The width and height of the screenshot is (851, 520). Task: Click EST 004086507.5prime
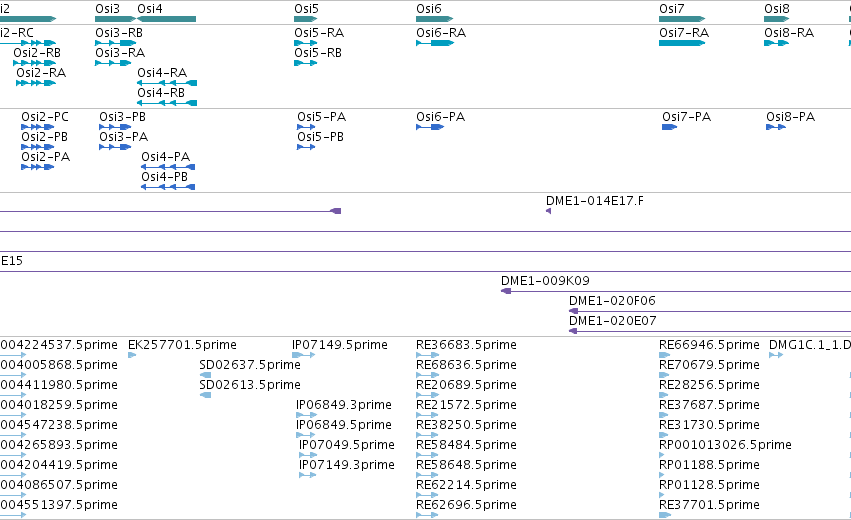point(59,485)
